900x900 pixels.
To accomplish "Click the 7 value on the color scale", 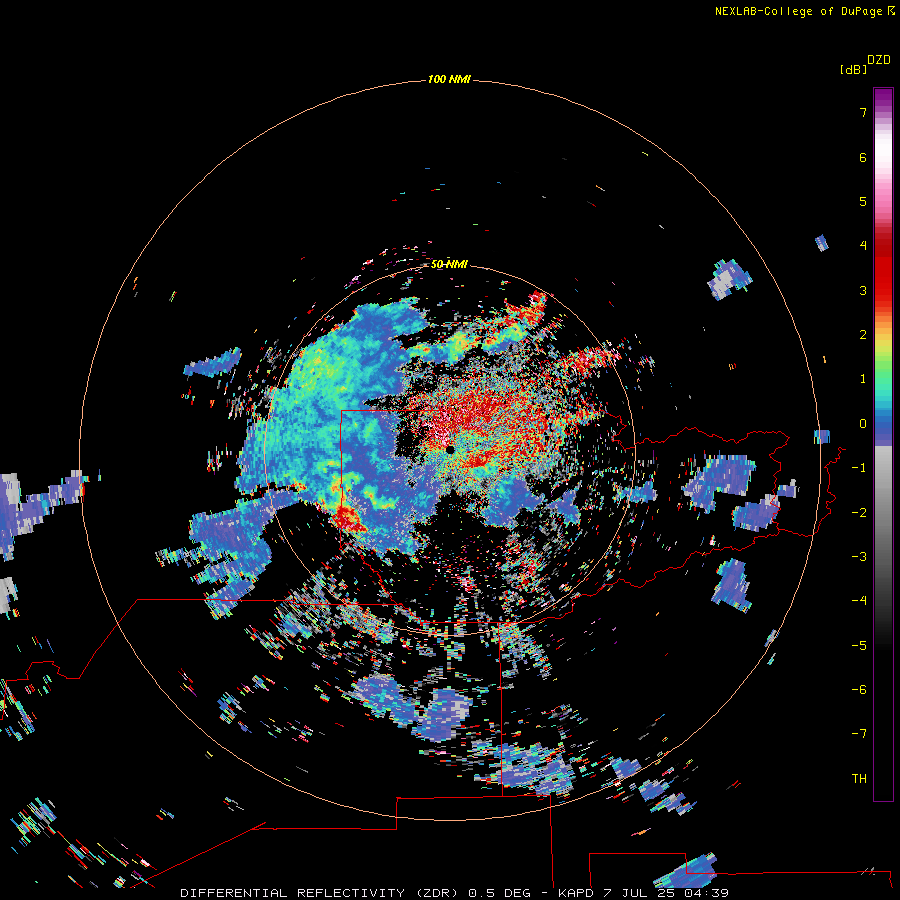I will [863, 112].
